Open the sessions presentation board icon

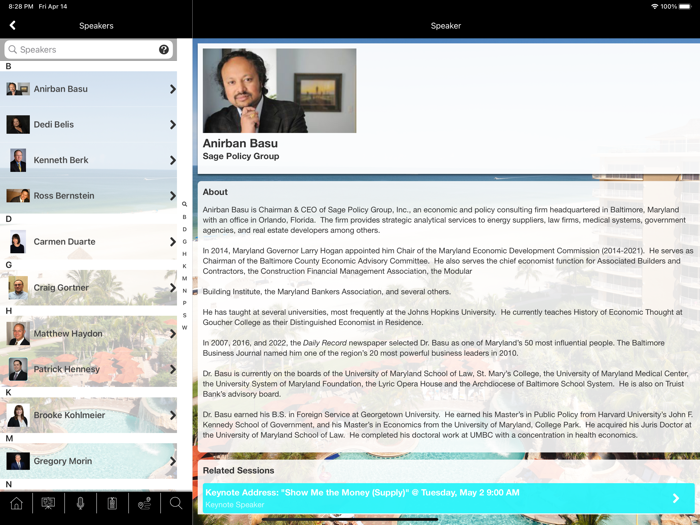(x=48, y=504)
